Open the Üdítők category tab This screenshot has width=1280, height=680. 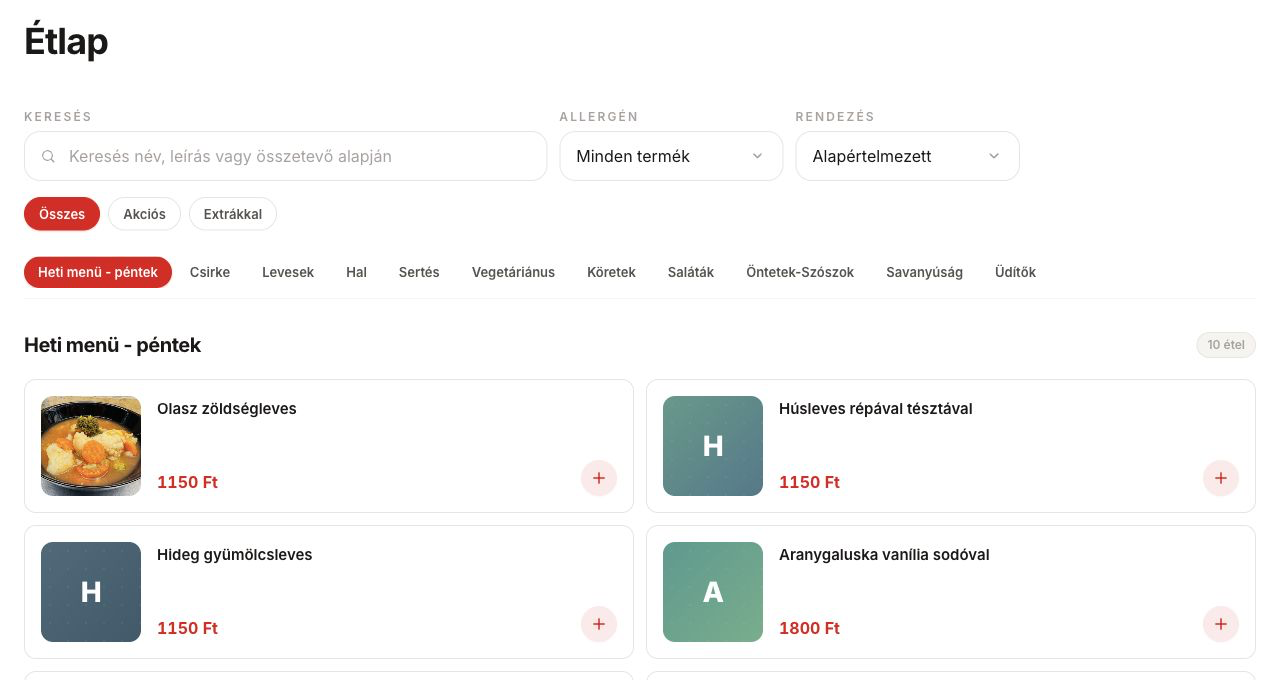1015,272
